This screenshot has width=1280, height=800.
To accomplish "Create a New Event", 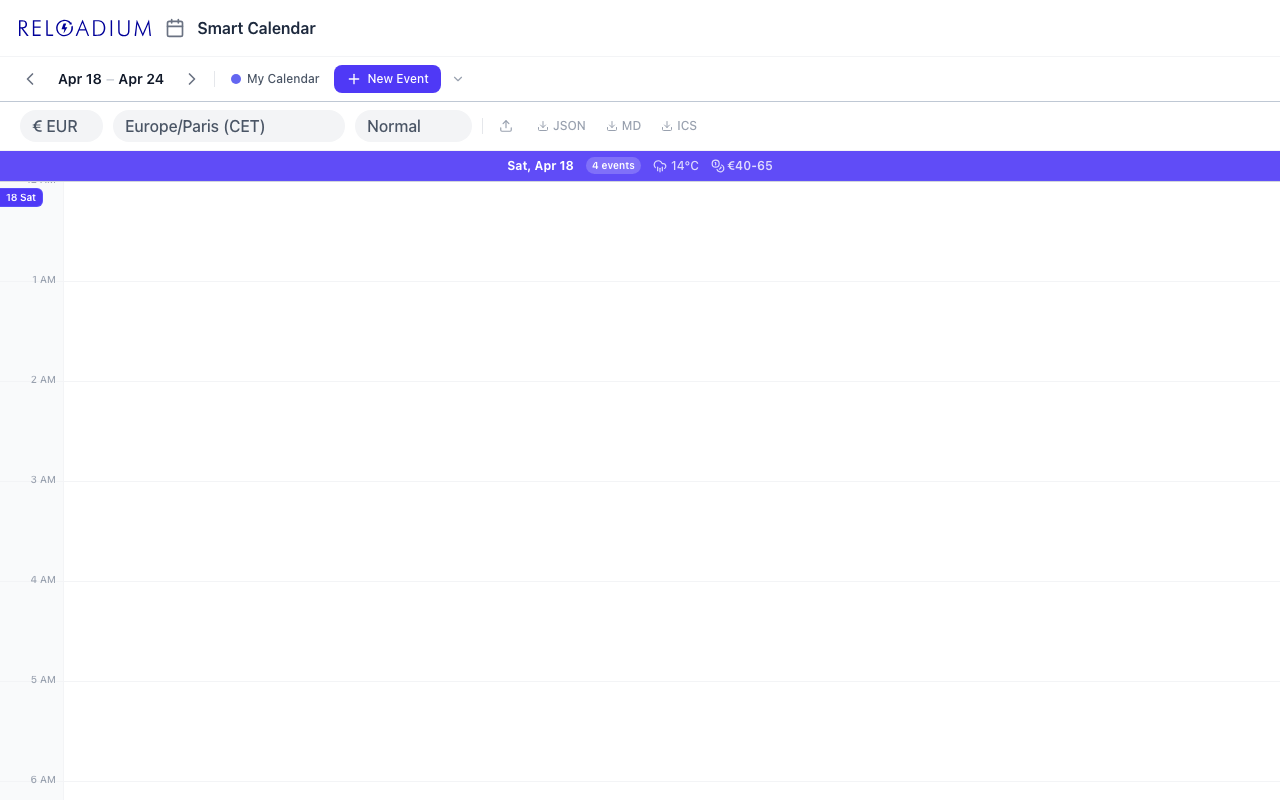I will [x=387, y=79].
